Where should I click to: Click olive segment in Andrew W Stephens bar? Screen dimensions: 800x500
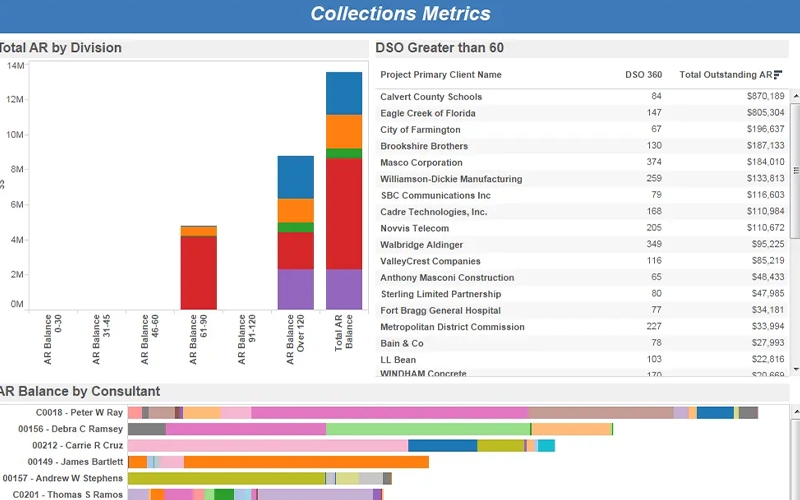point(227,478)
